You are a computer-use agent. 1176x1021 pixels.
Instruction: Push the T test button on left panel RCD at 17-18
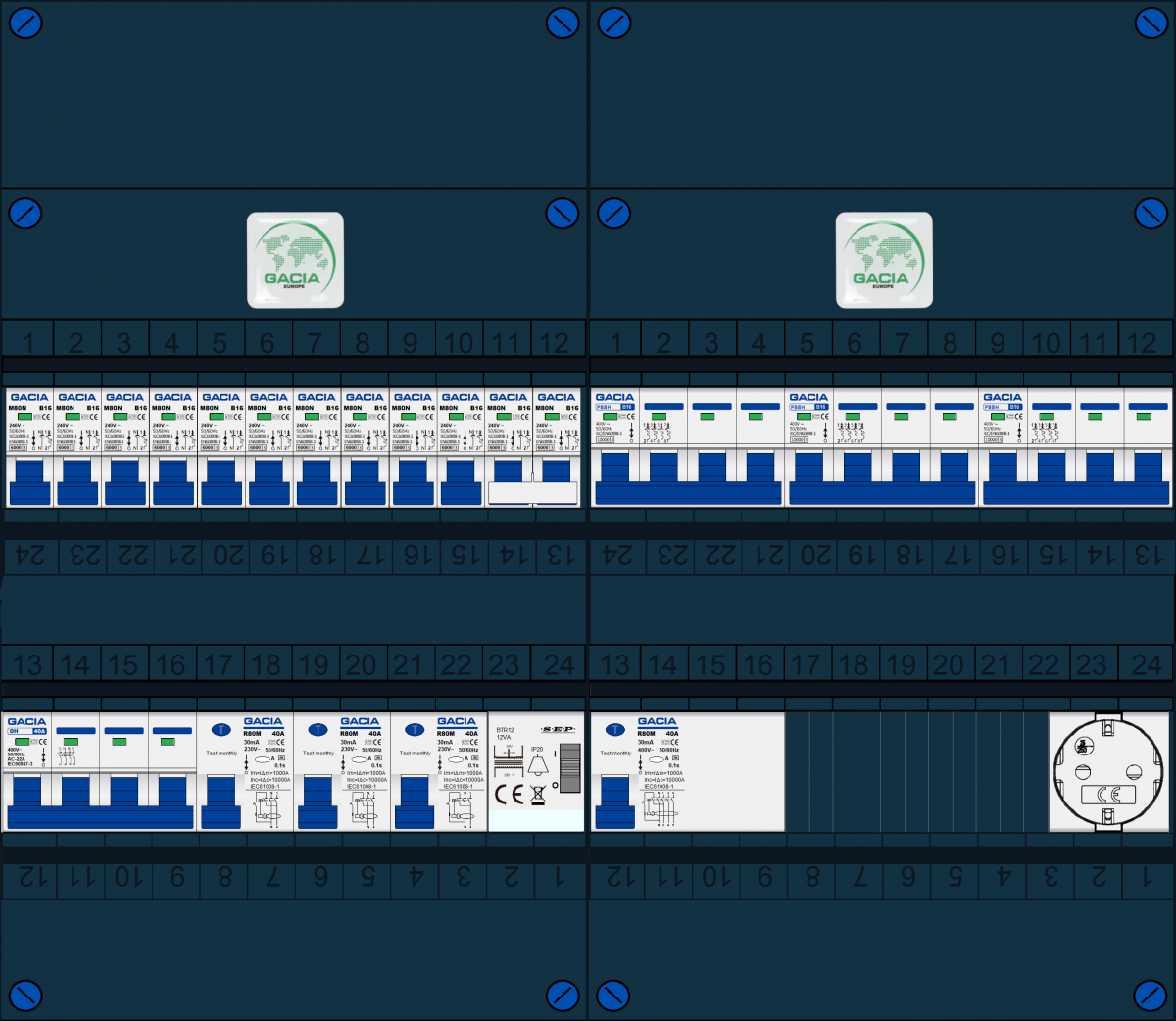pos(221,730)
